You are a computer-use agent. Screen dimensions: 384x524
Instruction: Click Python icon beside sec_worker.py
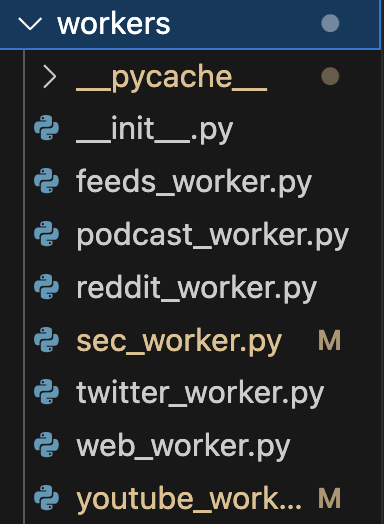pos(46,339)
